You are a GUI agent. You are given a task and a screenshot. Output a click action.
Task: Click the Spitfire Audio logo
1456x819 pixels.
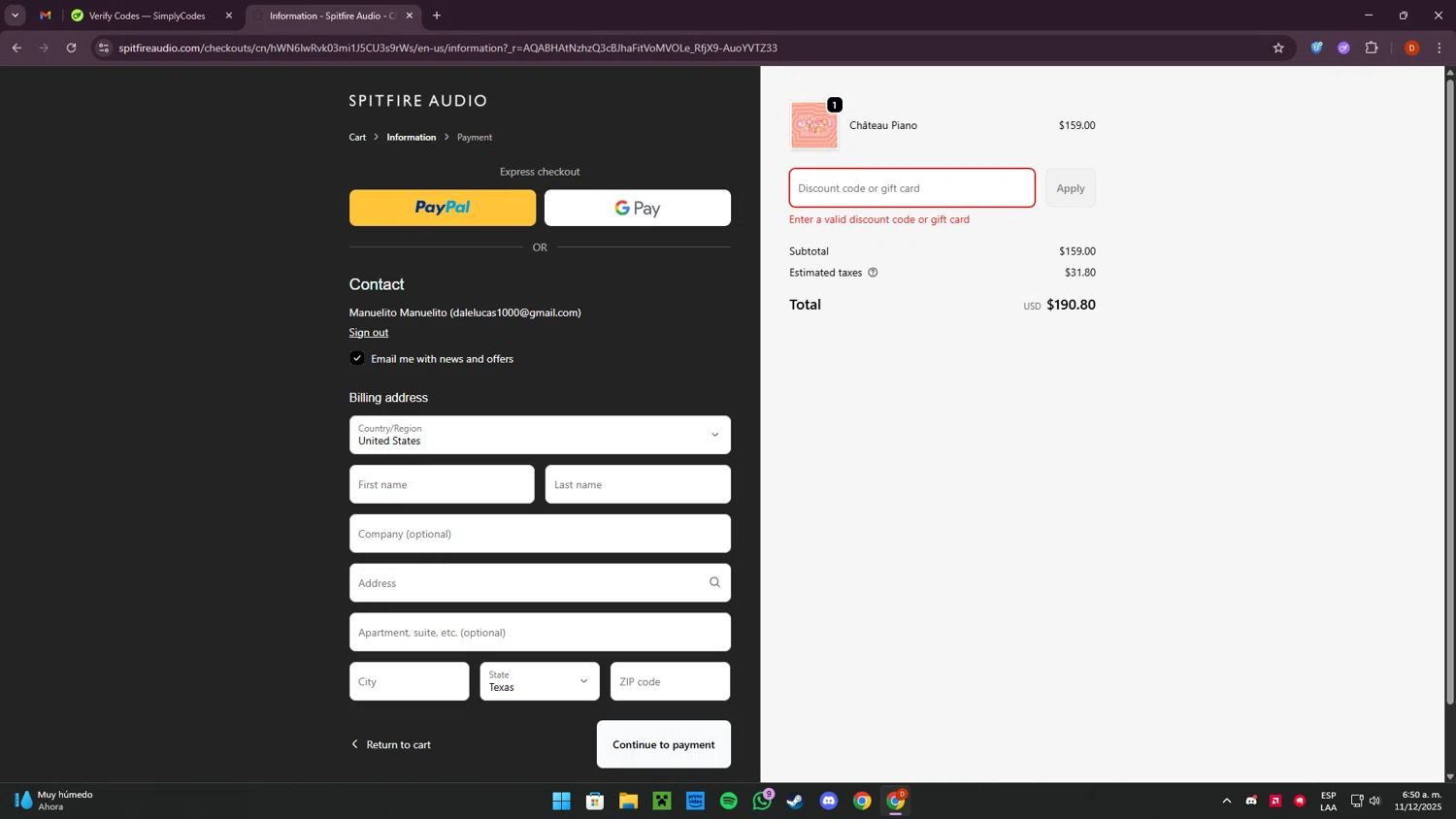pos(417,101)
